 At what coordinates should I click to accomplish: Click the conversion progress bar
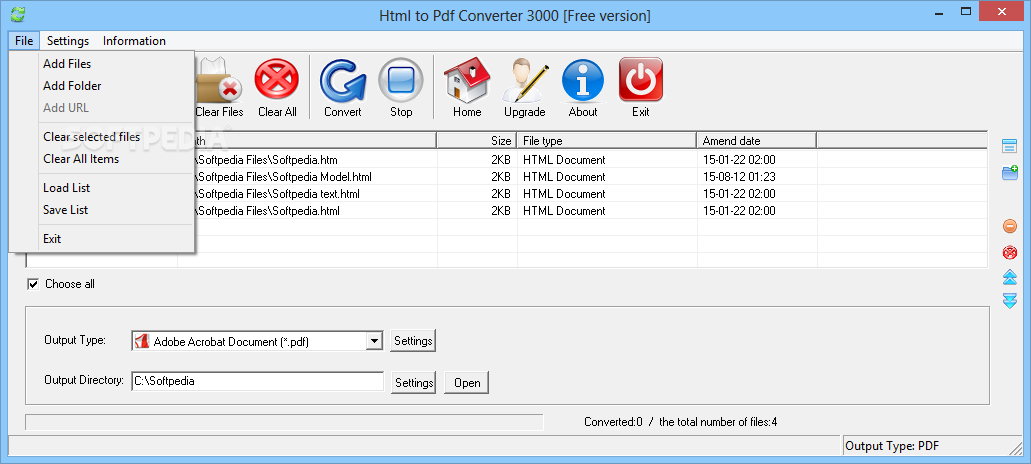[284, 422]
